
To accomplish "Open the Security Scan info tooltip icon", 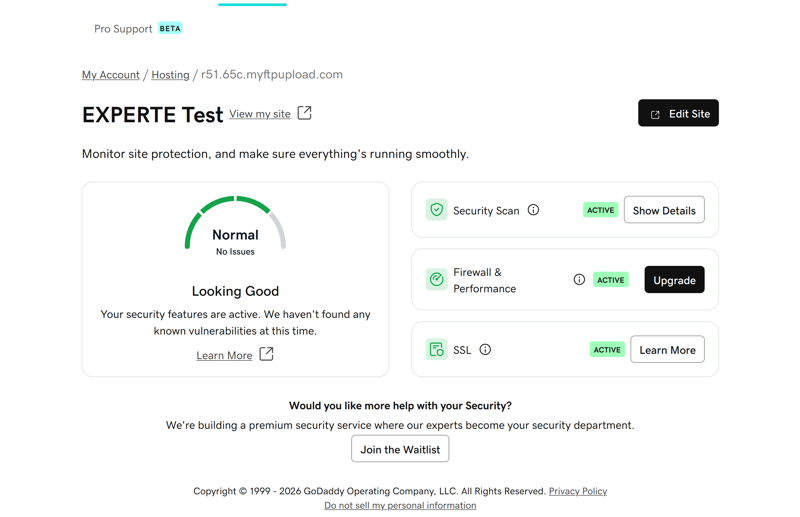I will [x=533, y=210].
